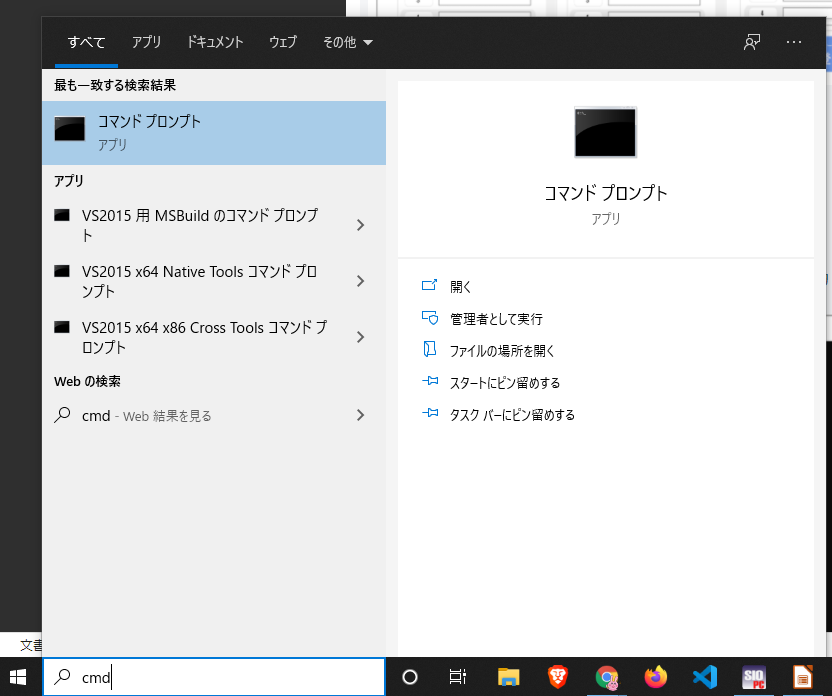832x696 pixels.
Task: Click the Cortana circle icon in taskbar
Action: (x=410, y=677)
